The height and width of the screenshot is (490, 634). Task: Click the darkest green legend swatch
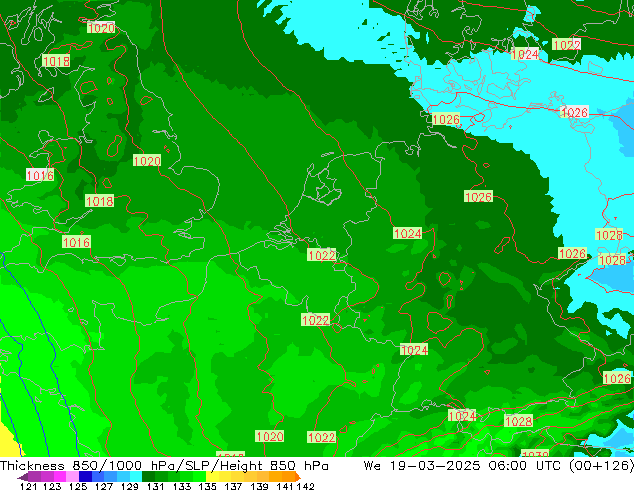pos(148,476)
